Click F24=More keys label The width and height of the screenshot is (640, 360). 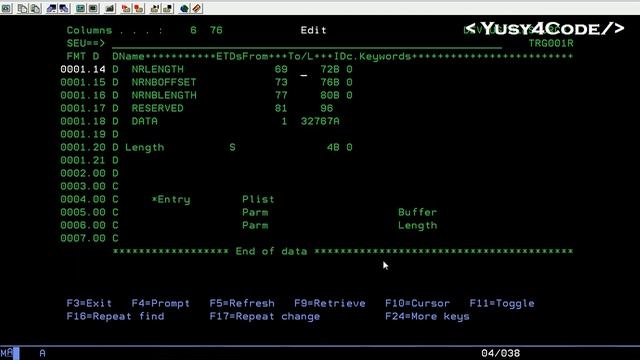427,316
